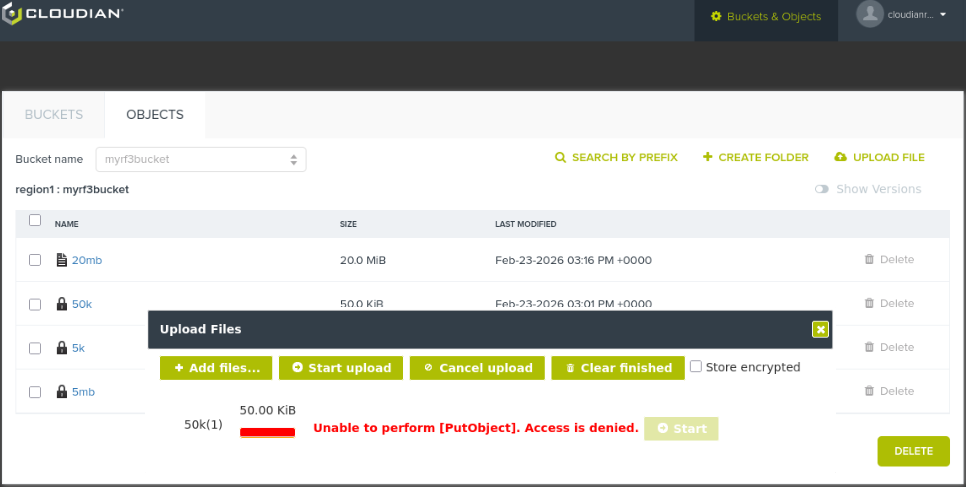
Task: Click the magnifier icon for Search by Prefix
Action: (561, 158)
